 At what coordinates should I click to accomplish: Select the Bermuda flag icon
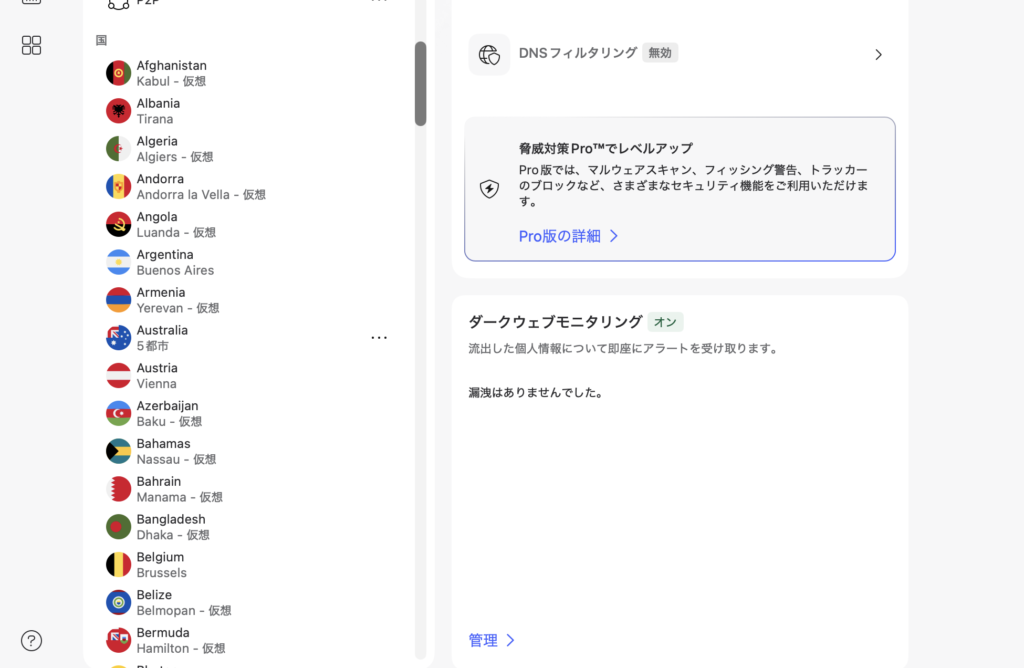click(119, 639)
